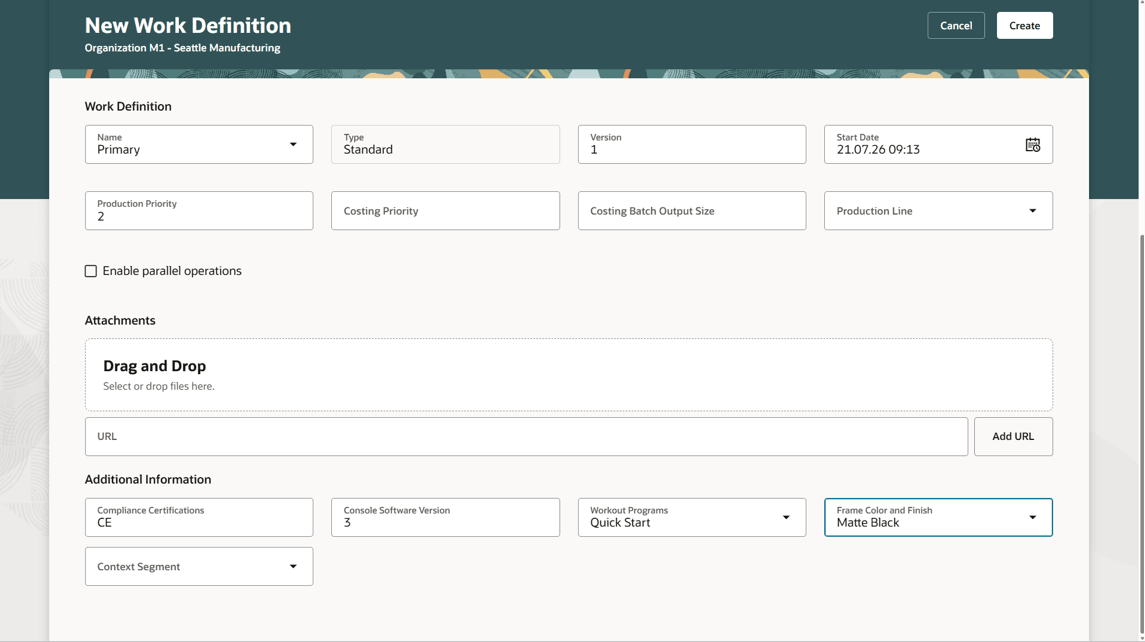Select the Costing Batch Output Size field
The image size is (1145, 642).
692,211
